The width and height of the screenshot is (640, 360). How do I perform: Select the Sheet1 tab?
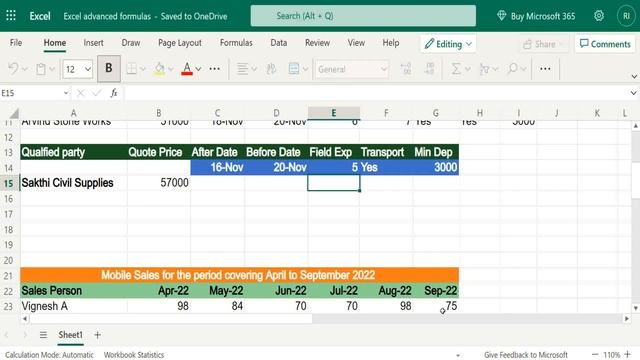pos(70,335)
